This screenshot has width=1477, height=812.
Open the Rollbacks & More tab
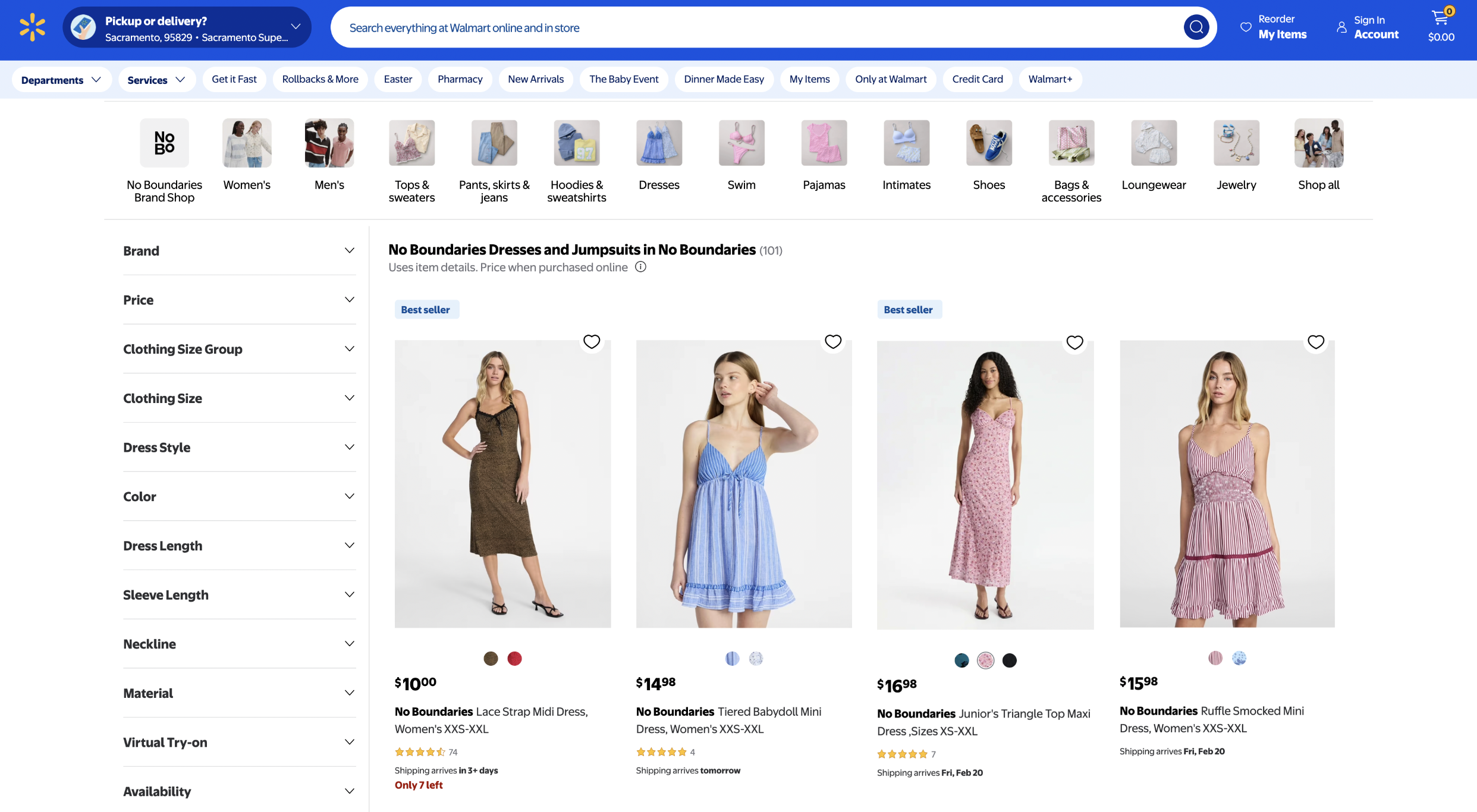(320, 79)
